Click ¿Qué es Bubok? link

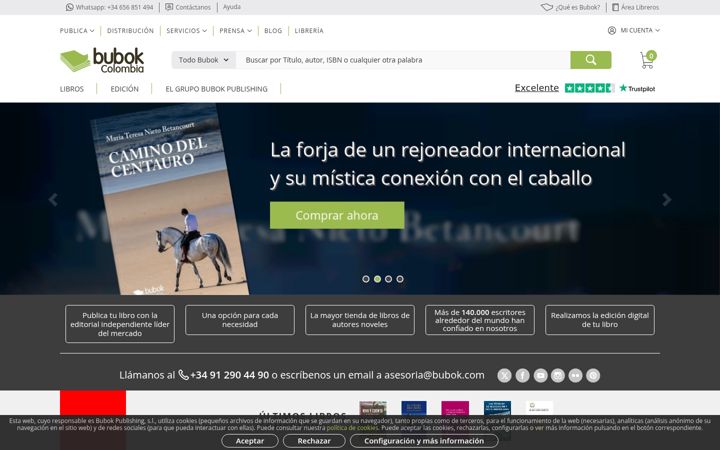(570, 7)
